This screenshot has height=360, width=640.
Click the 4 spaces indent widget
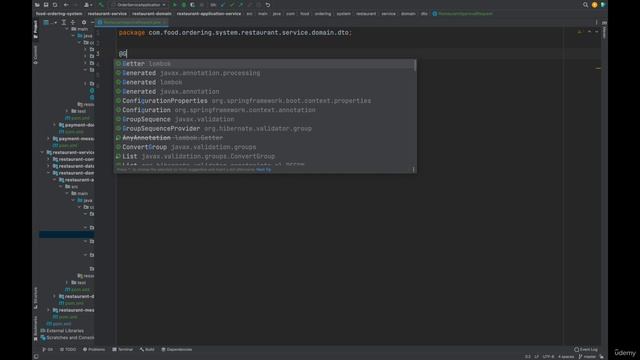coord(566,357)
